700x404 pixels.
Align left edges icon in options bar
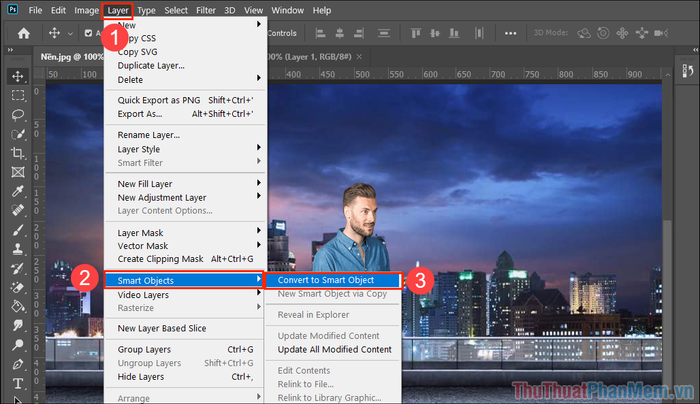320,33
